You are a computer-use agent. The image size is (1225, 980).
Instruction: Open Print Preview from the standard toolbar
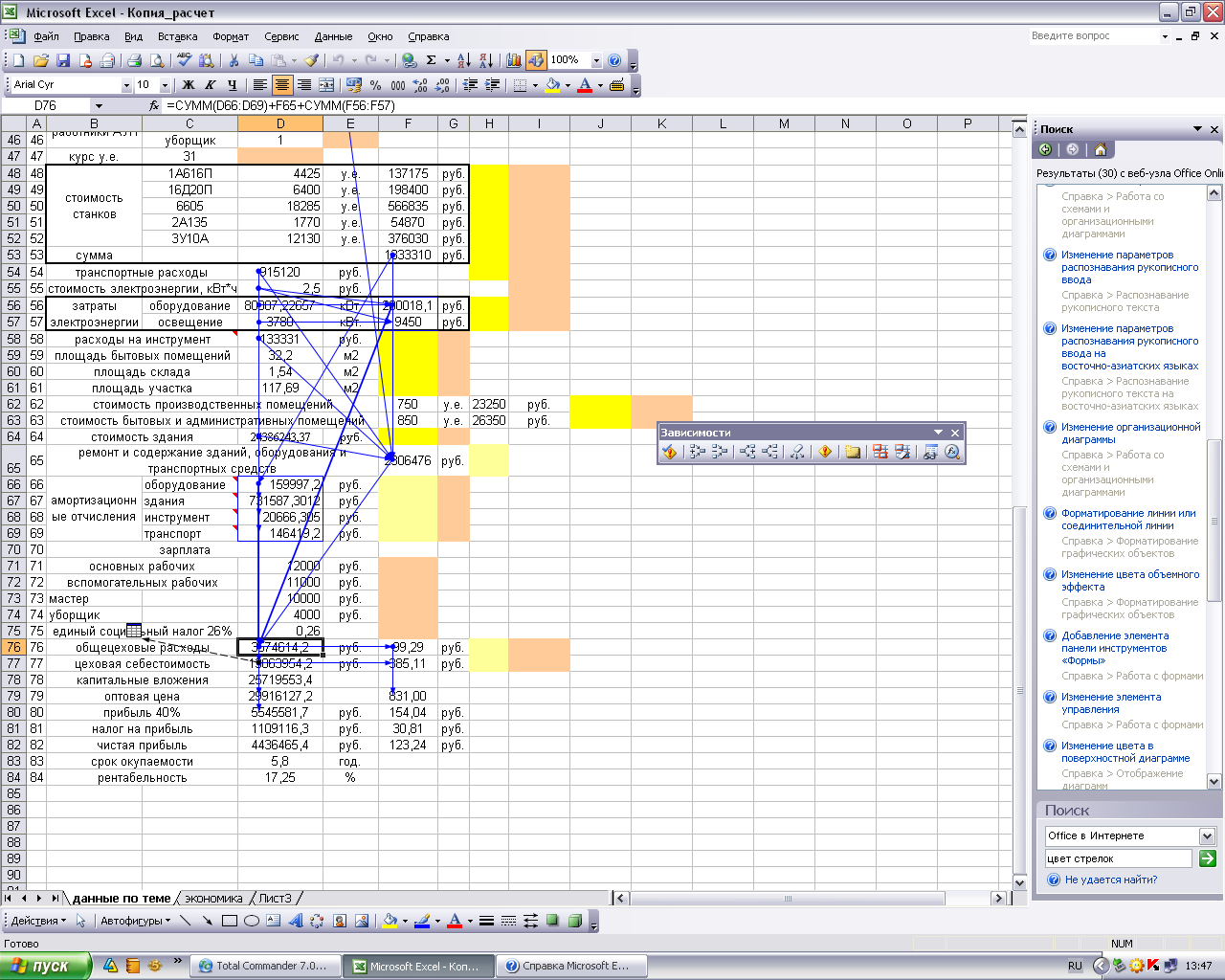[x=157, y=60]
